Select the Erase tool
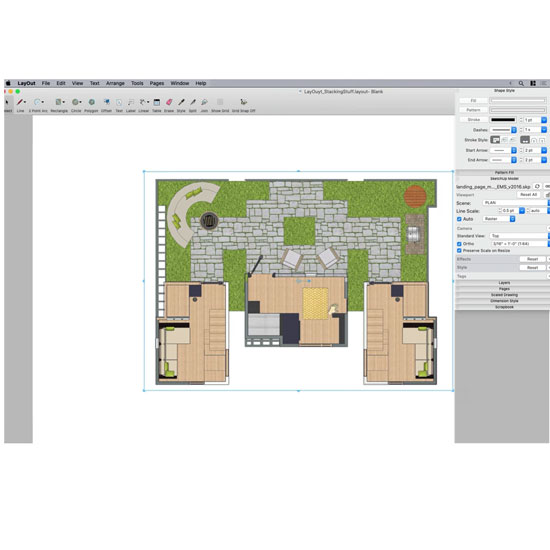The height and width of the screenshot is (550, 550). pyautogui.click(x=169, y=102)
